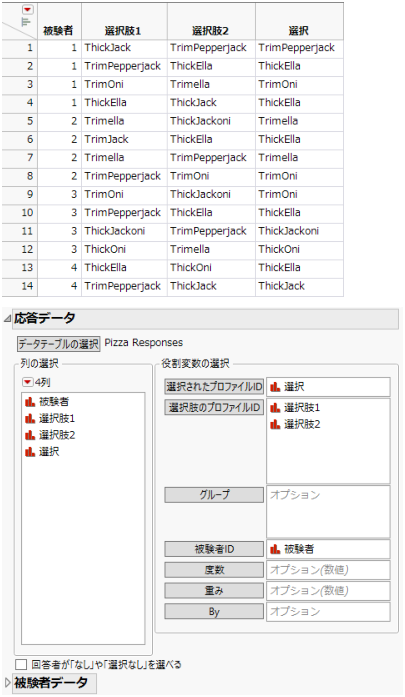Click TrimOni in 選択肢1 of row 3

coord(124,84)
